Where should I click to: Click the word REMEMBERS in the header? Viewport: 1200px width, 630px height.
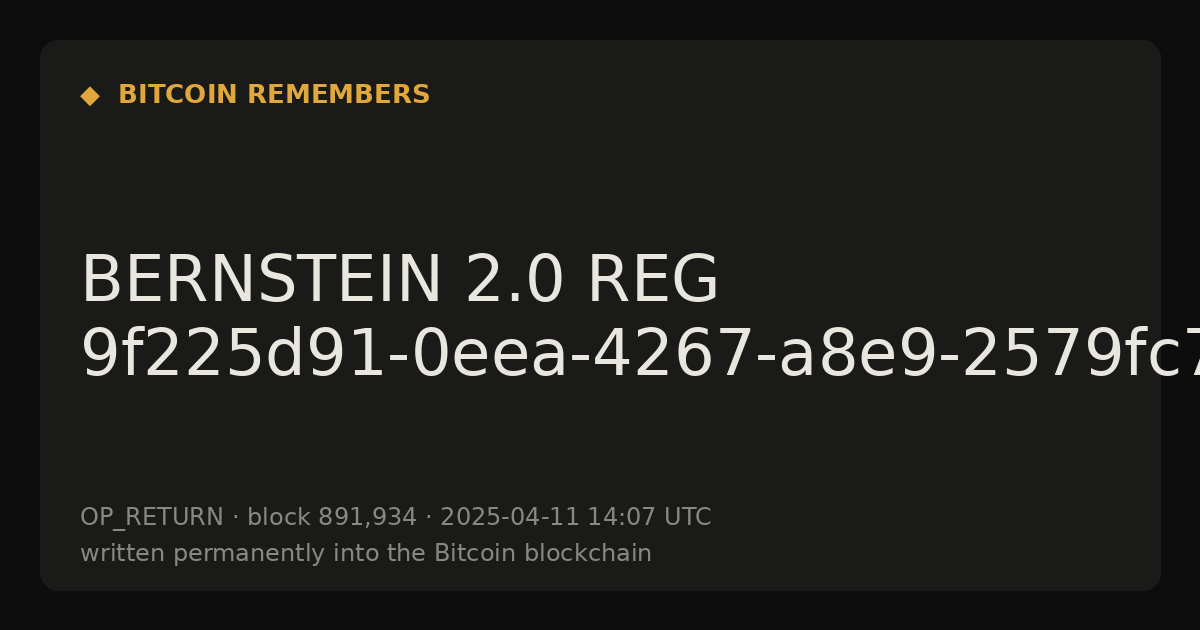(x=339, y=95)
